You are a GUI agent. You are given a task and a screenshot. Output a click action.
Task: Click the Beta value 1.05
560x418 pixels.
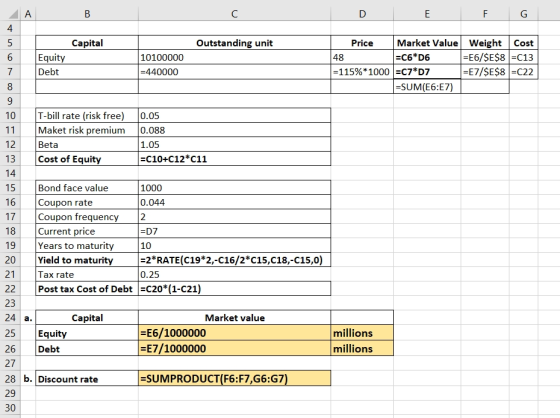tap(234, 144)
